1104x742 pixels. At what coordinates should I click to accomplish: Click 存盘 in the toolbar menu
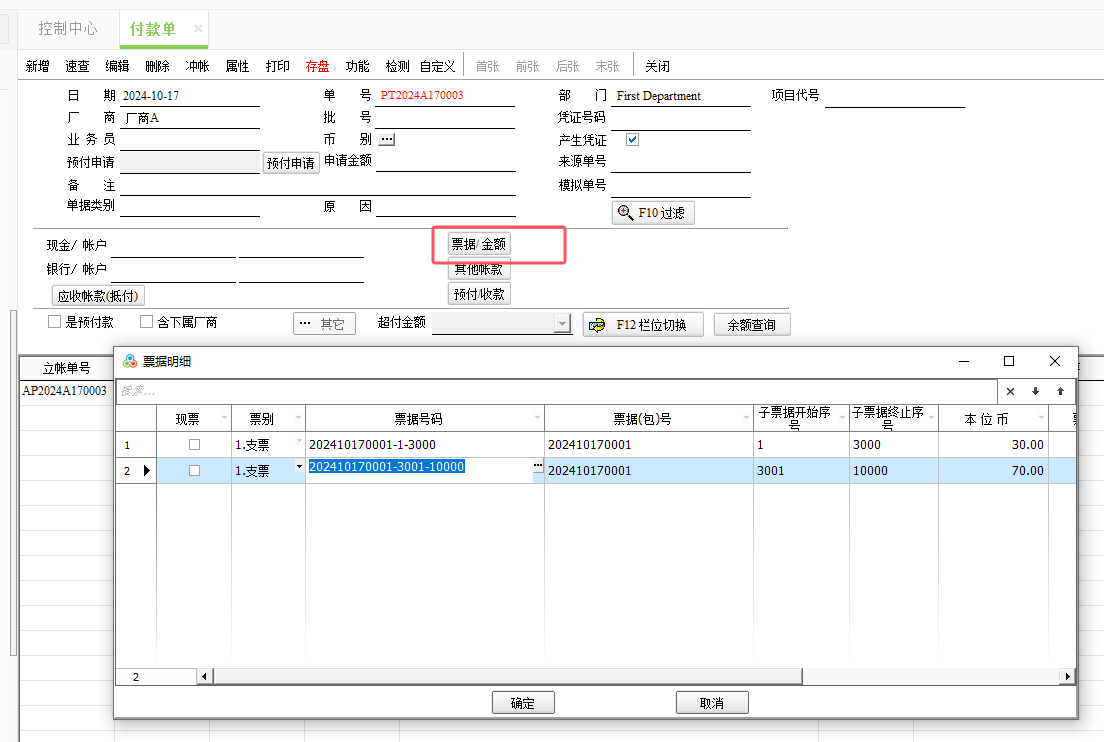tap(317, 66)
